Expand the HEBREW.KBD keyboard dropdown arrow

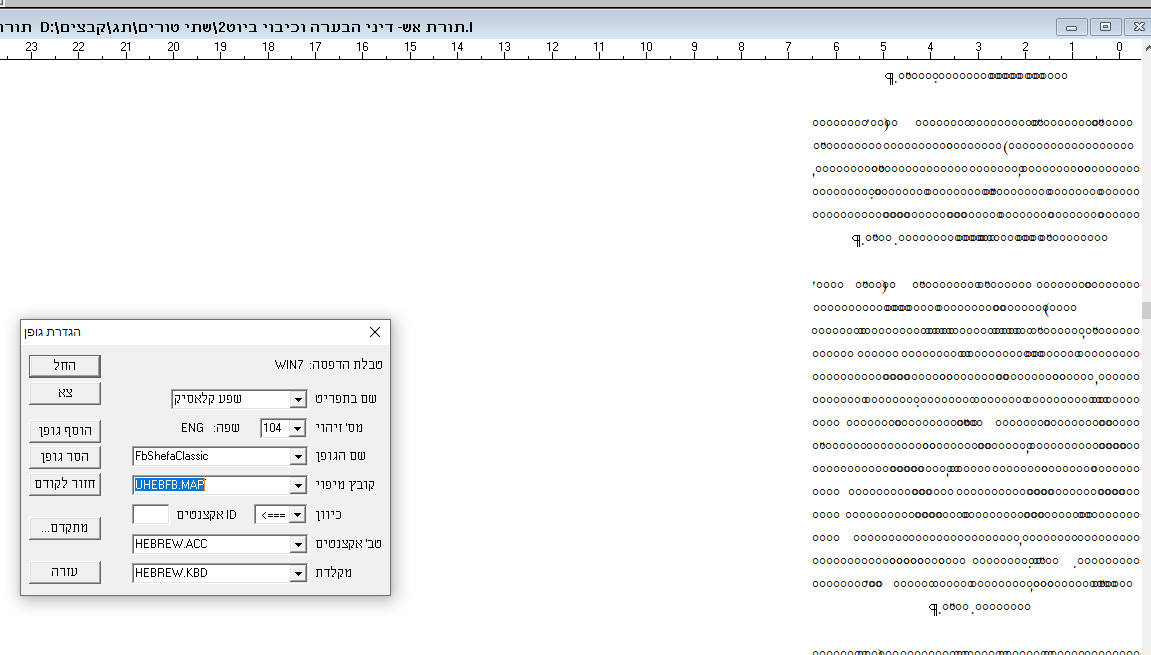pyautogui.click(x=297, y=573)
